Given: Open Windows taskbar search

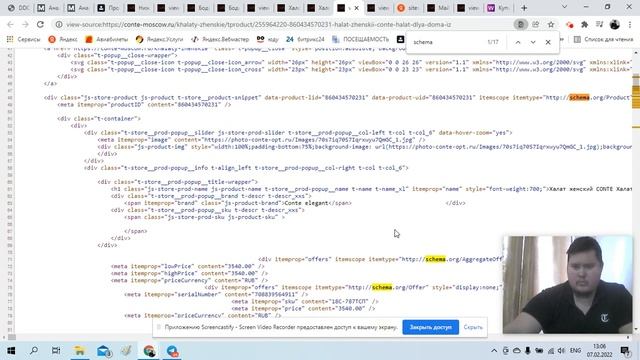Looking at the screenshot, I should [x=34, y=351].
